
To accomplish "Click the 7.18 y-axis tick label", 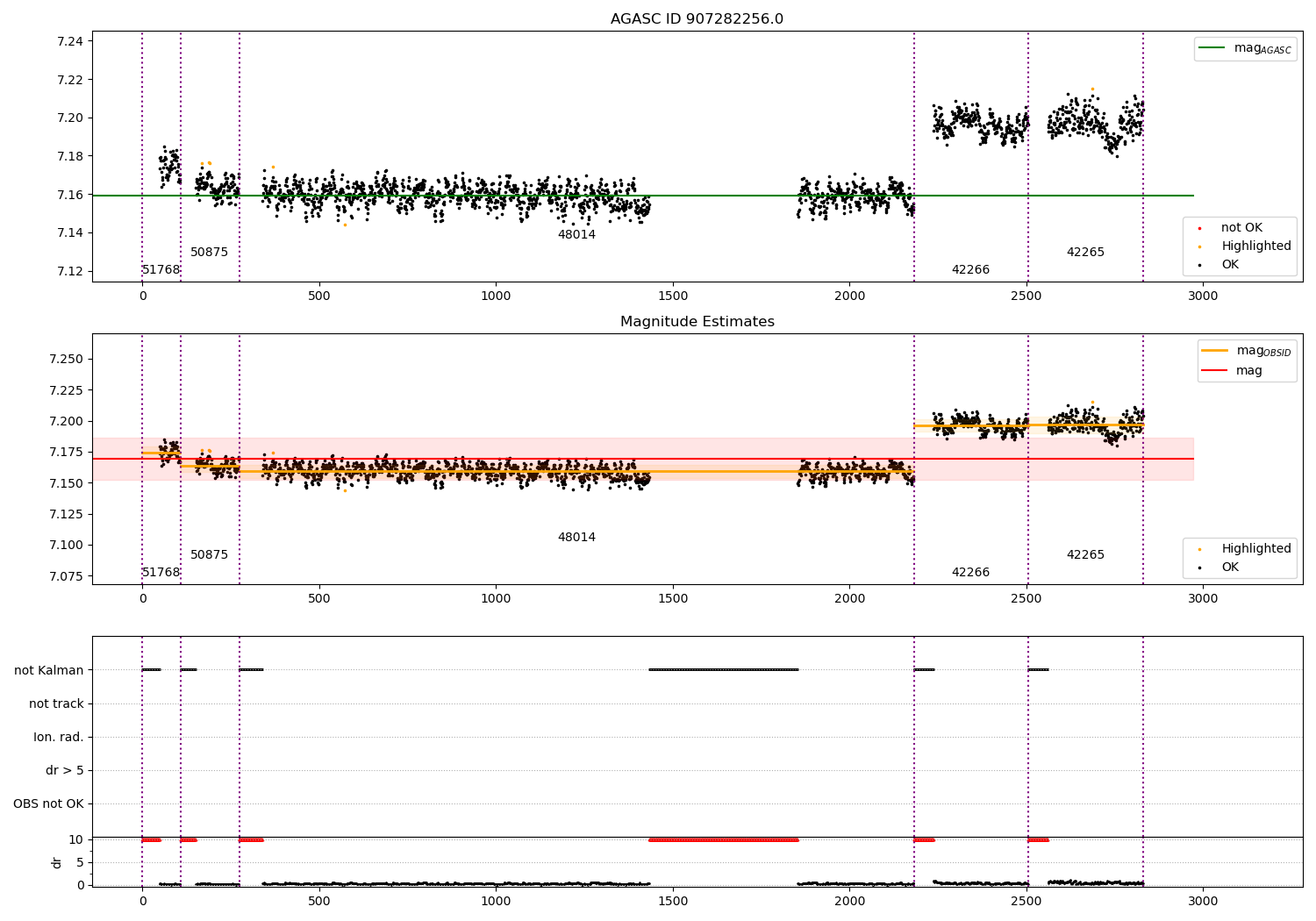I will coord(70,157).
